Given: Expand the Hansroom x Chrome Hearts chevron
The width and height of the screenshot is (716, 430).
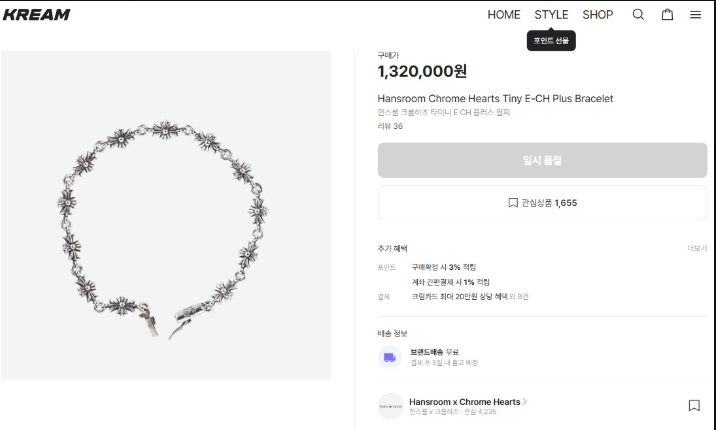Looking at the screenshot, I should pyautogui.click(x=525, y=401).
